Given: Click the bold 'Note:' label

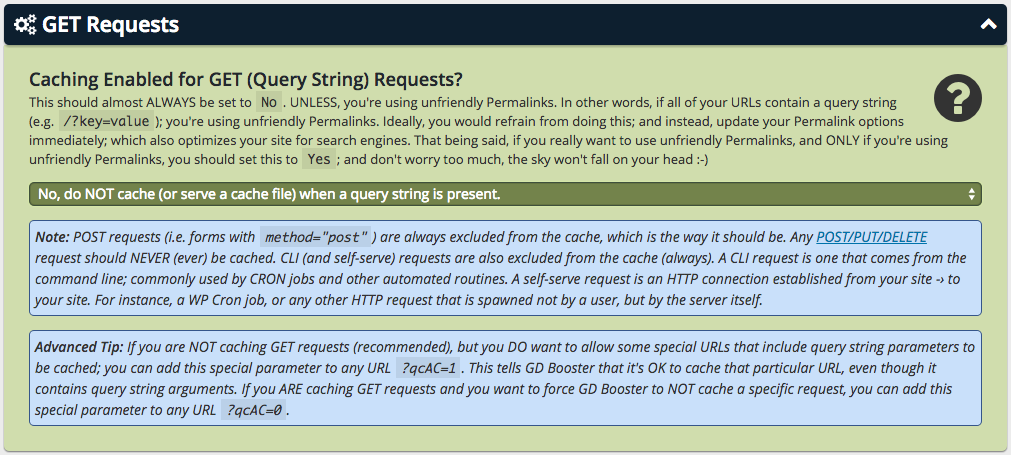Looking at the screenshot, I should click(x=52, y=237).
